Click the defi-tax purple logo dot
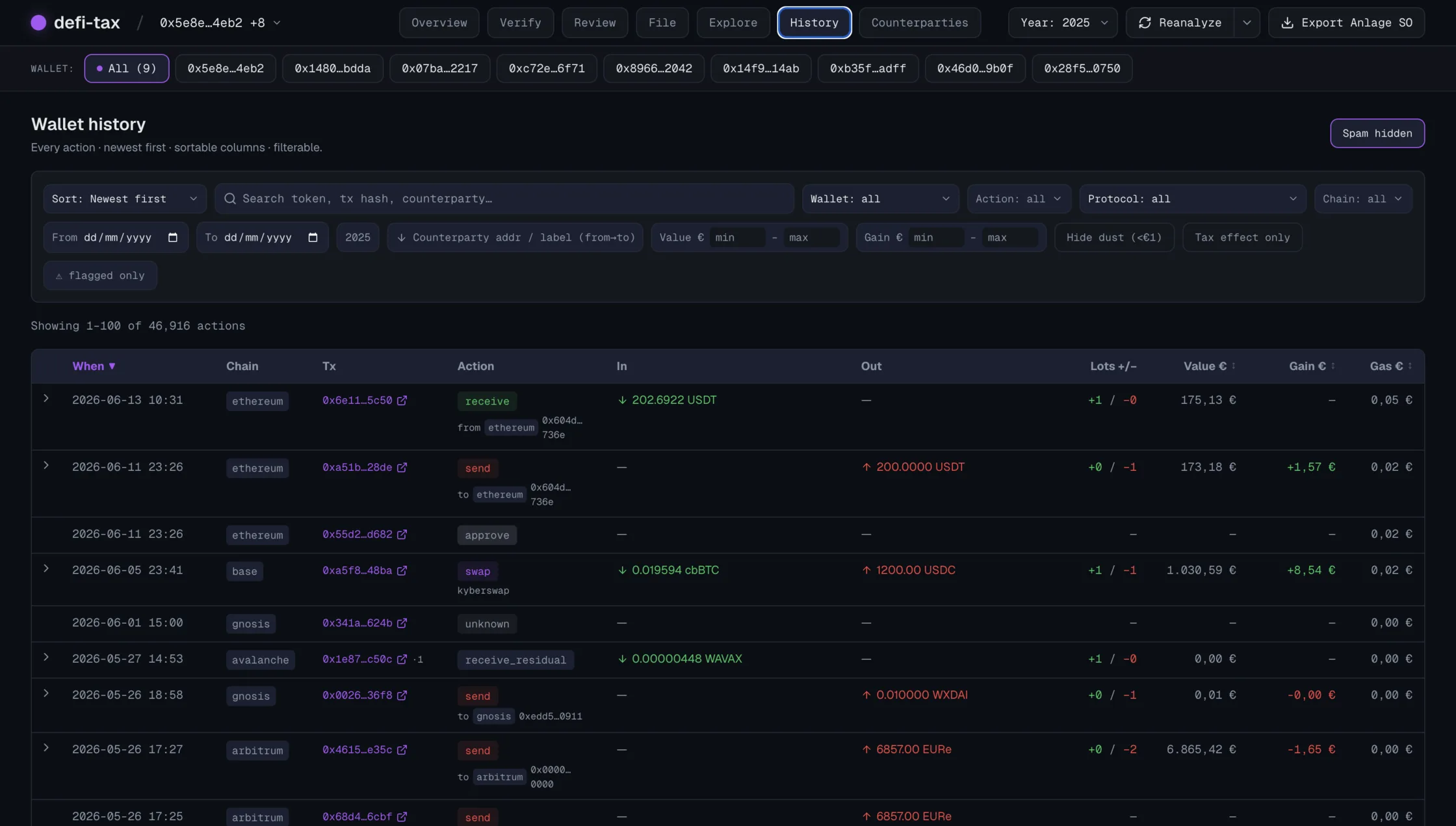The width and height of the screenshot is (1456, 826). point(38,23)
